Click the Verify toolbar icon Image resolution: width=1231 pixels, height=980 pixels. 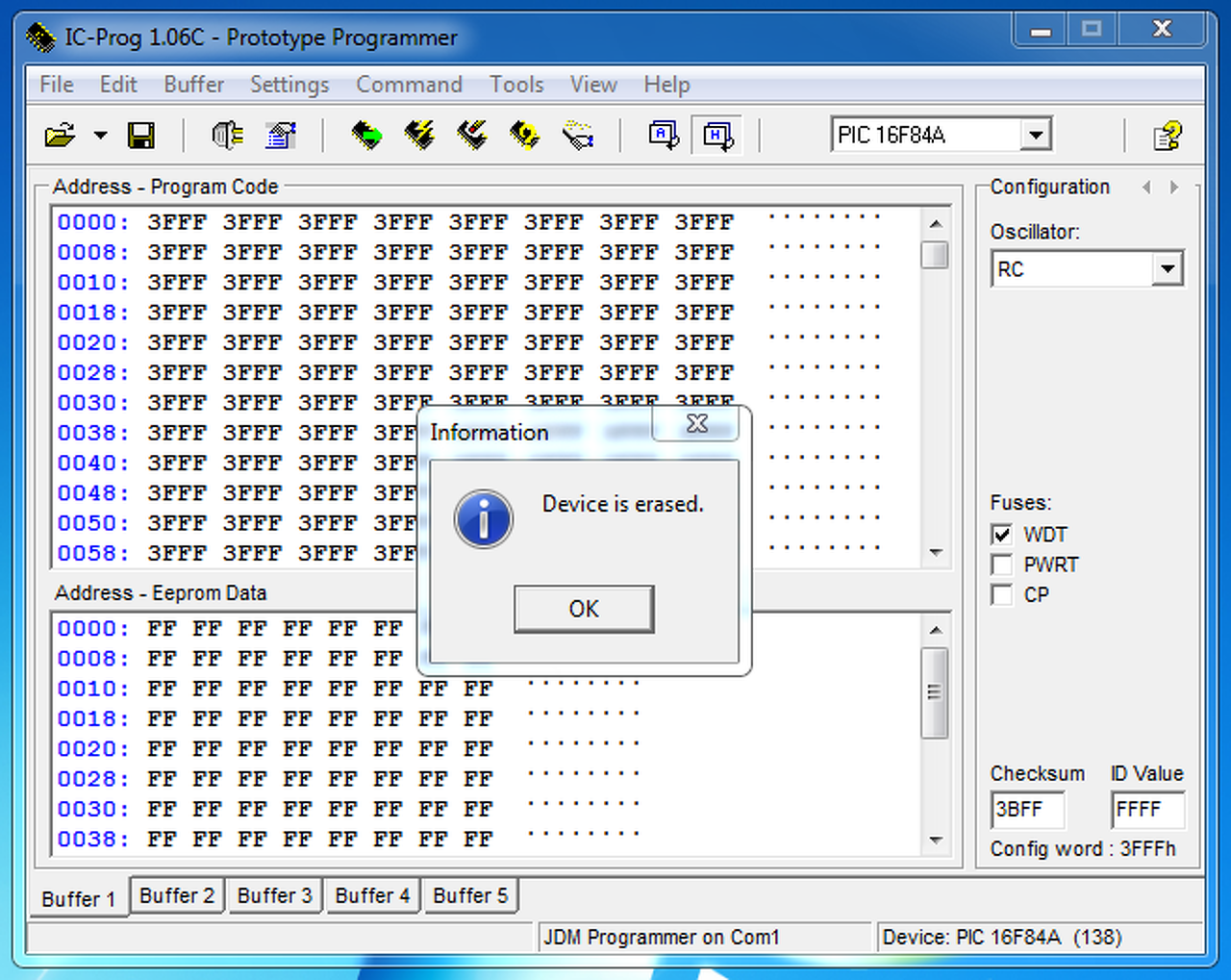(578, 136)
